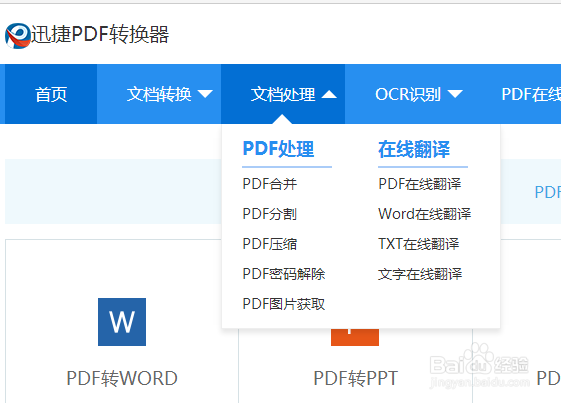The width and height of the screenshot is (561, 403).
Task: Click the 迅捷PDF转换器 title text
Action: (100, 35)
